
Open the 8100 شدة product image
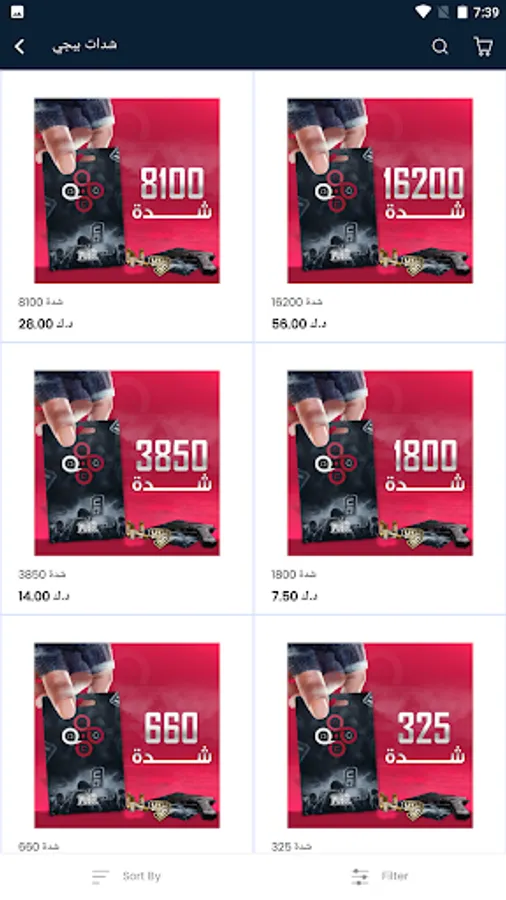point(127,191)
